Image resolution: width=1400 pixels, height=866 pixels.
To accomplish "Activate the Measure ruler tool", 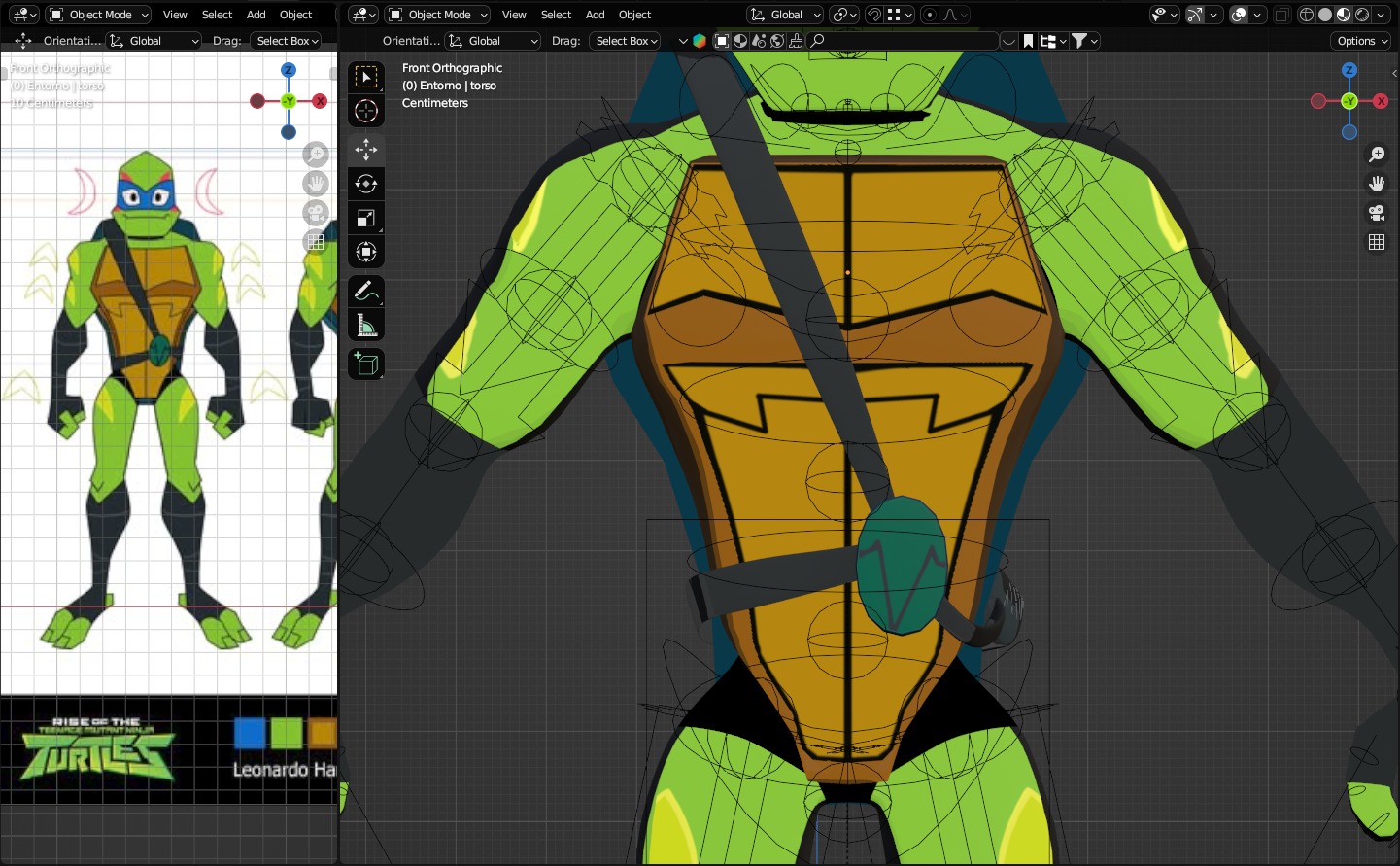I will click(366, 325).
